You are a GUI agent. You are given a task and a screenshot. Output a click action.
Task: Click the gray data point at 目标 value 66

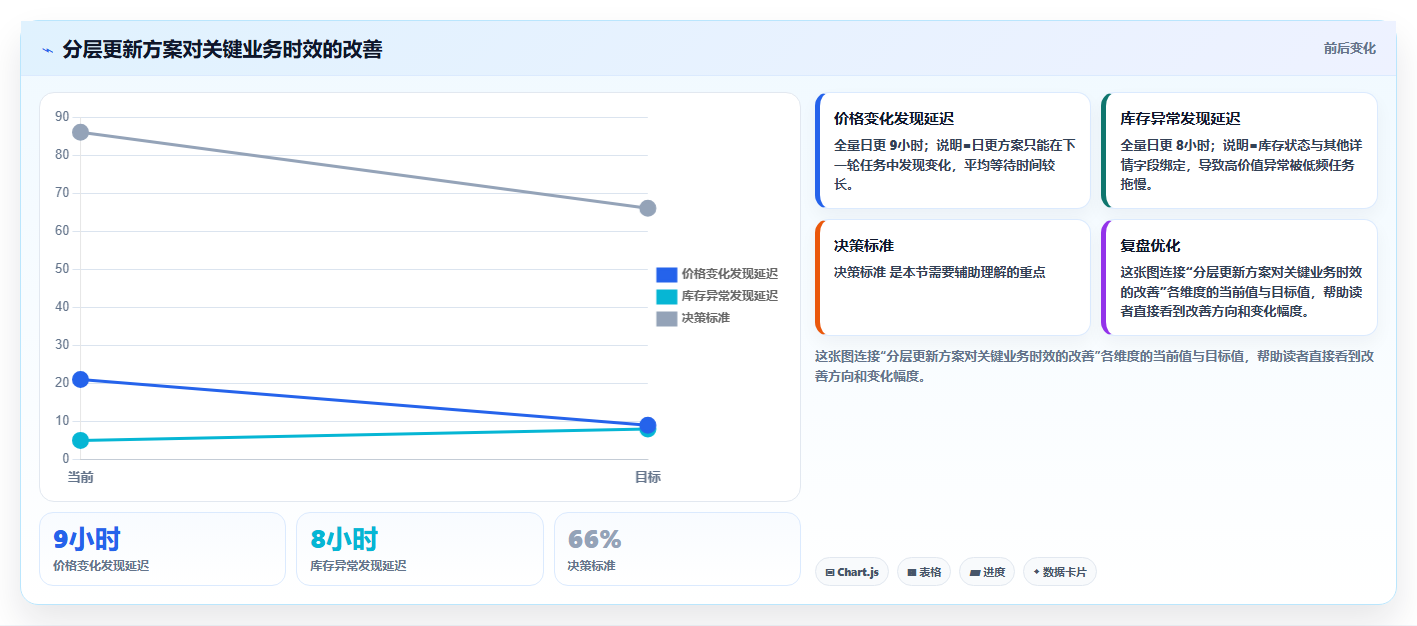[x=648, y=208]
